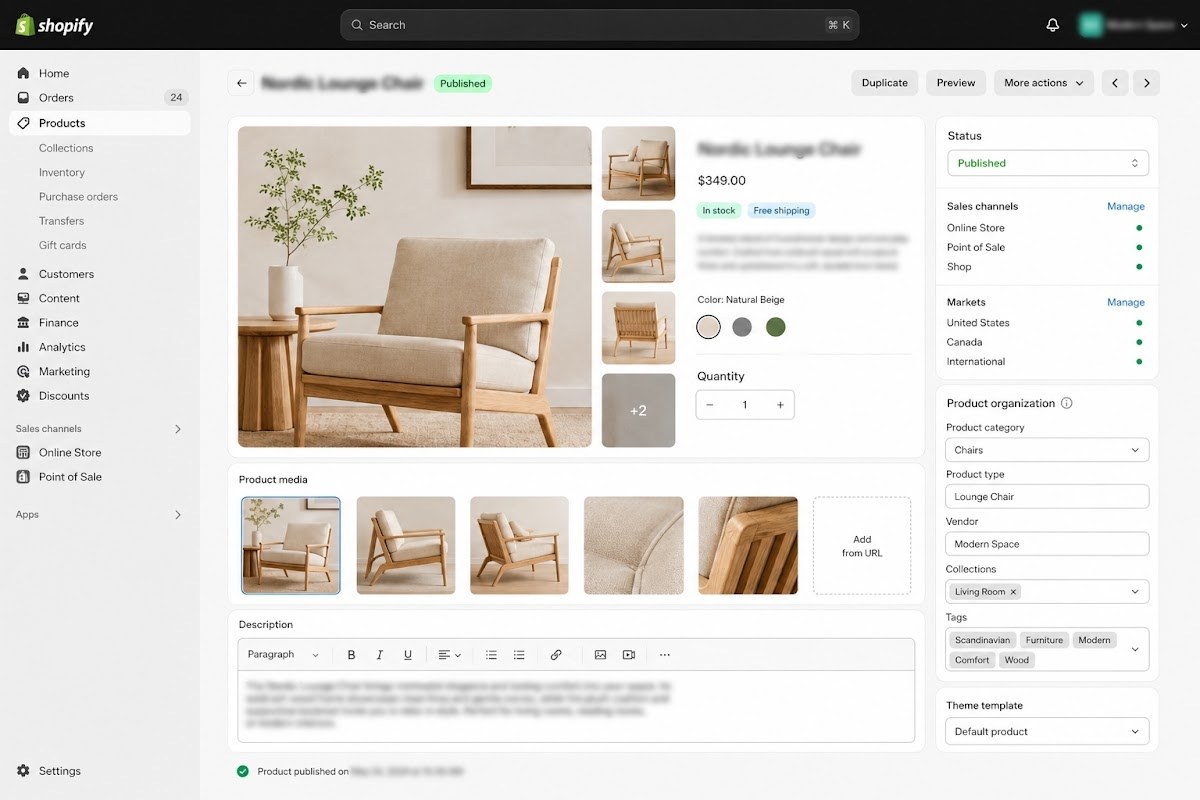Click the Scandinavian tag
1200x800 pixels.
point(982,640)
